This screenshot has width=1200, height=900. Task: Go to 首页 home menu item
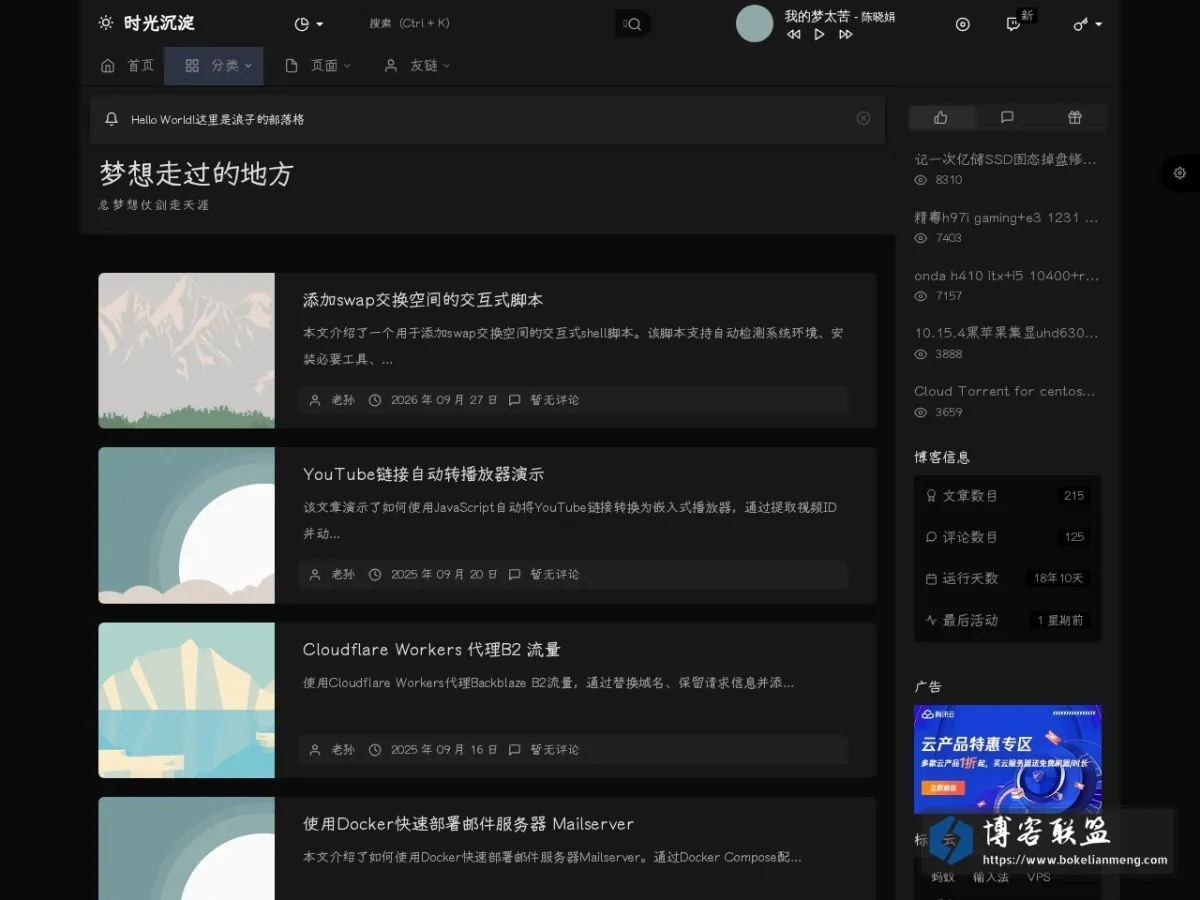click(128, 66)
